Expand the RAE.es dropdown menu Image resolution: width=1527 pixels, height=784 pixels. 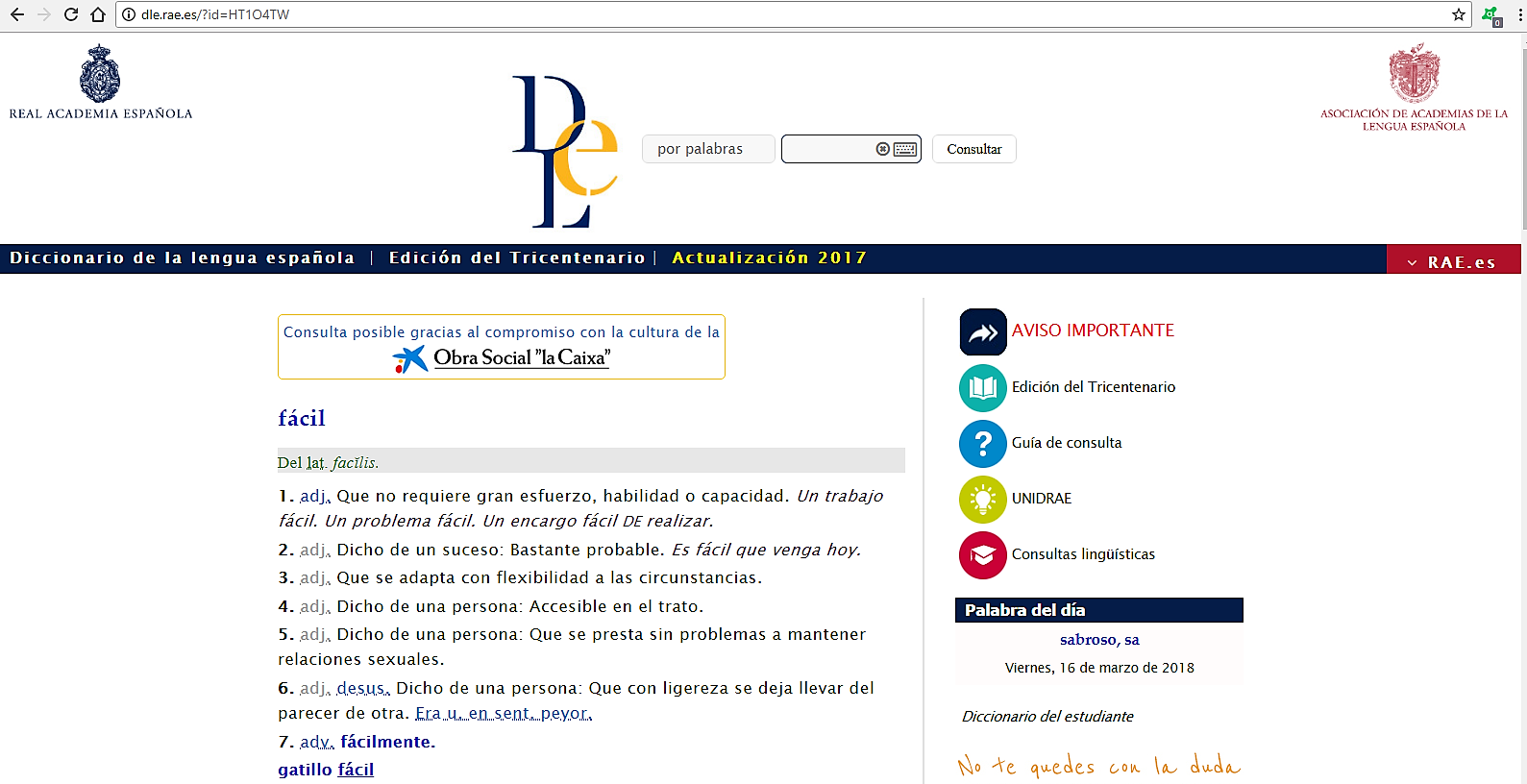pyautogui.click(x=1453, y=261)
